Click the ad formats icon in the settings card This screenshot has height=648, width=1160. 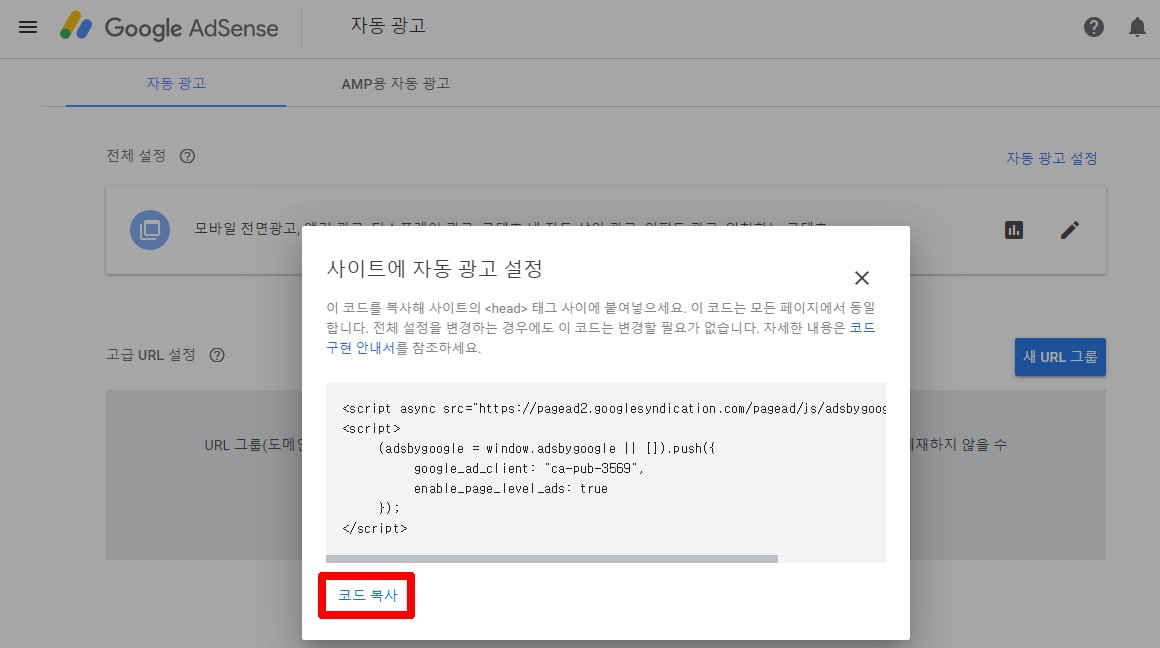[x=150, y=230]
